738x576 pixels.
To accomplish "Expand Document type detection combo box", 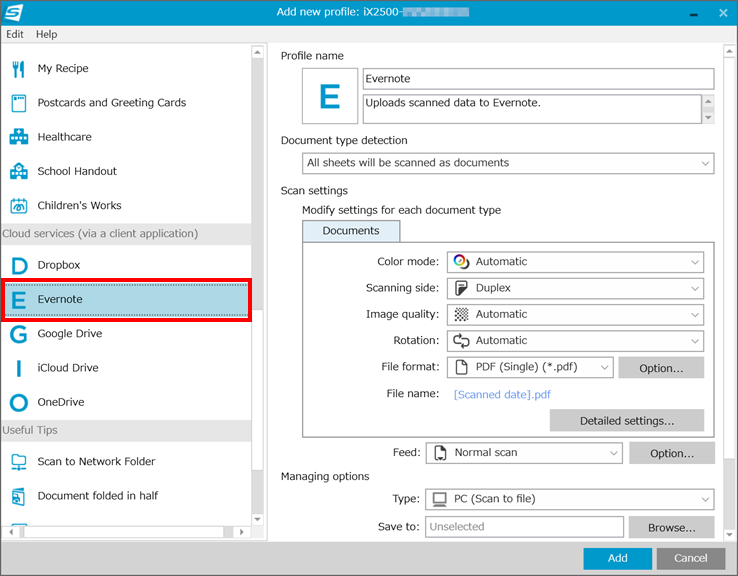I will [508, 163].
